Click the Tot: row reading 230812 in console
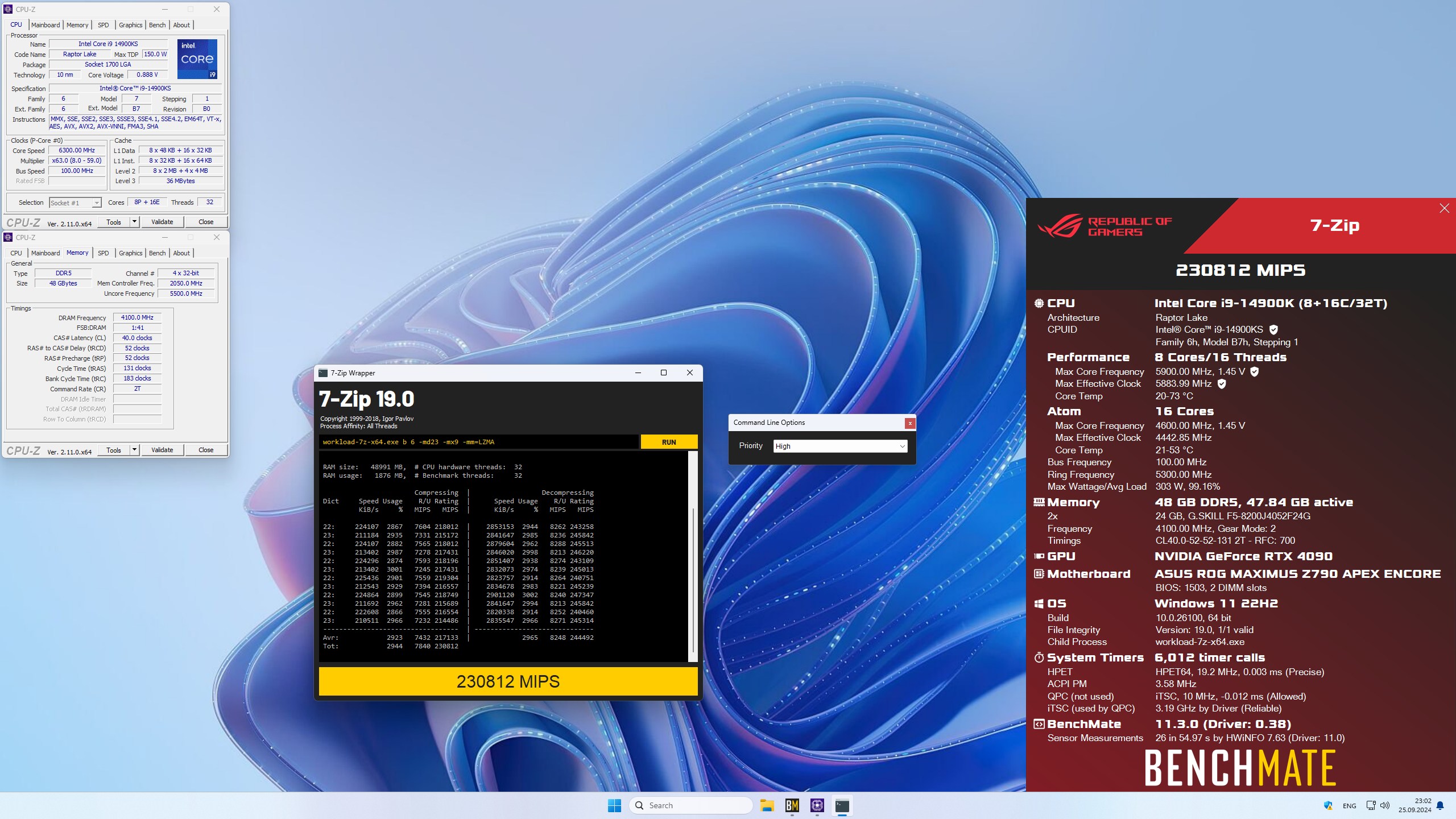The image size is (1456, 819). 391,646
